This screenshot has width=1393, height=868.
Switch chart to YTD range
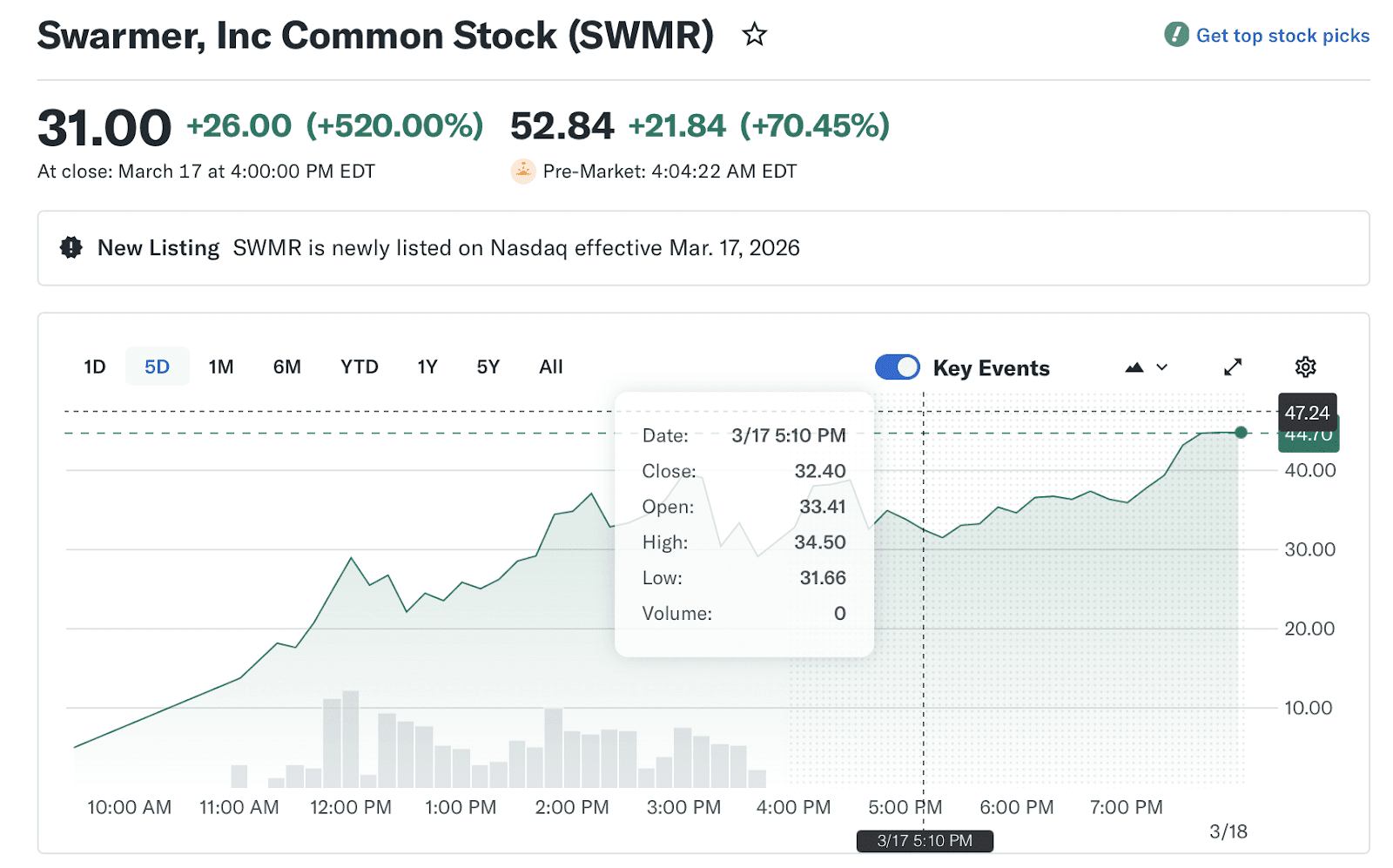pos(360,367)
